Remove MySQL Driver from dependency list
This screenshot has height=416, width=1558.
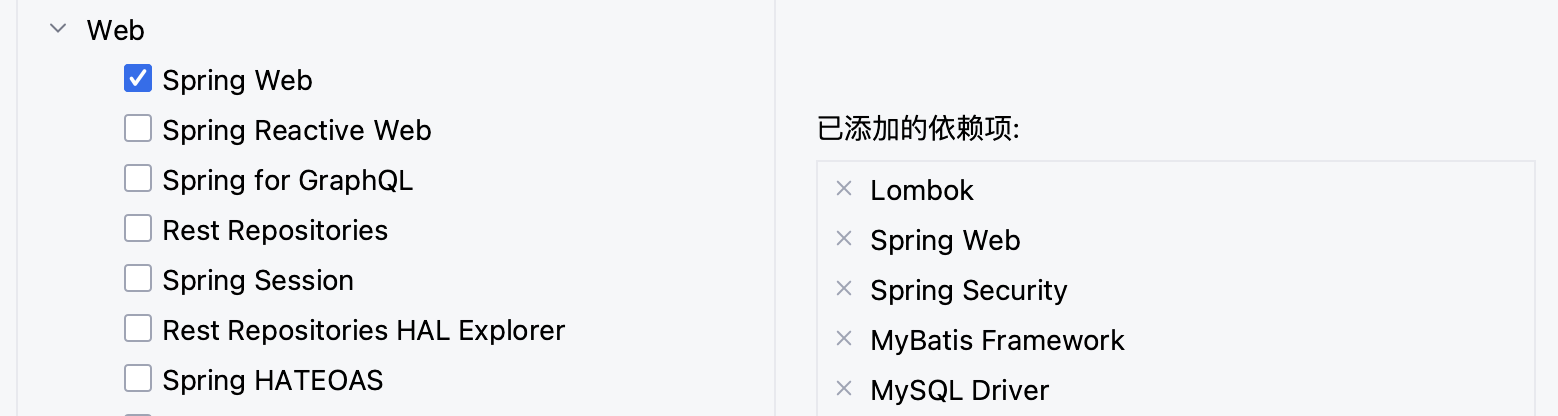844,389
